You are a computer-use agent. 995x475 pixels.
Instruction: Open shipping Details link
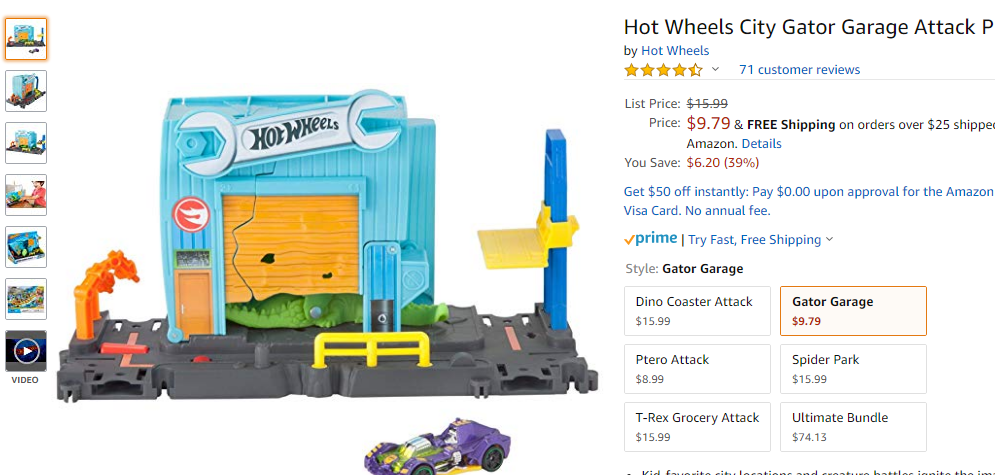point(761,144)
